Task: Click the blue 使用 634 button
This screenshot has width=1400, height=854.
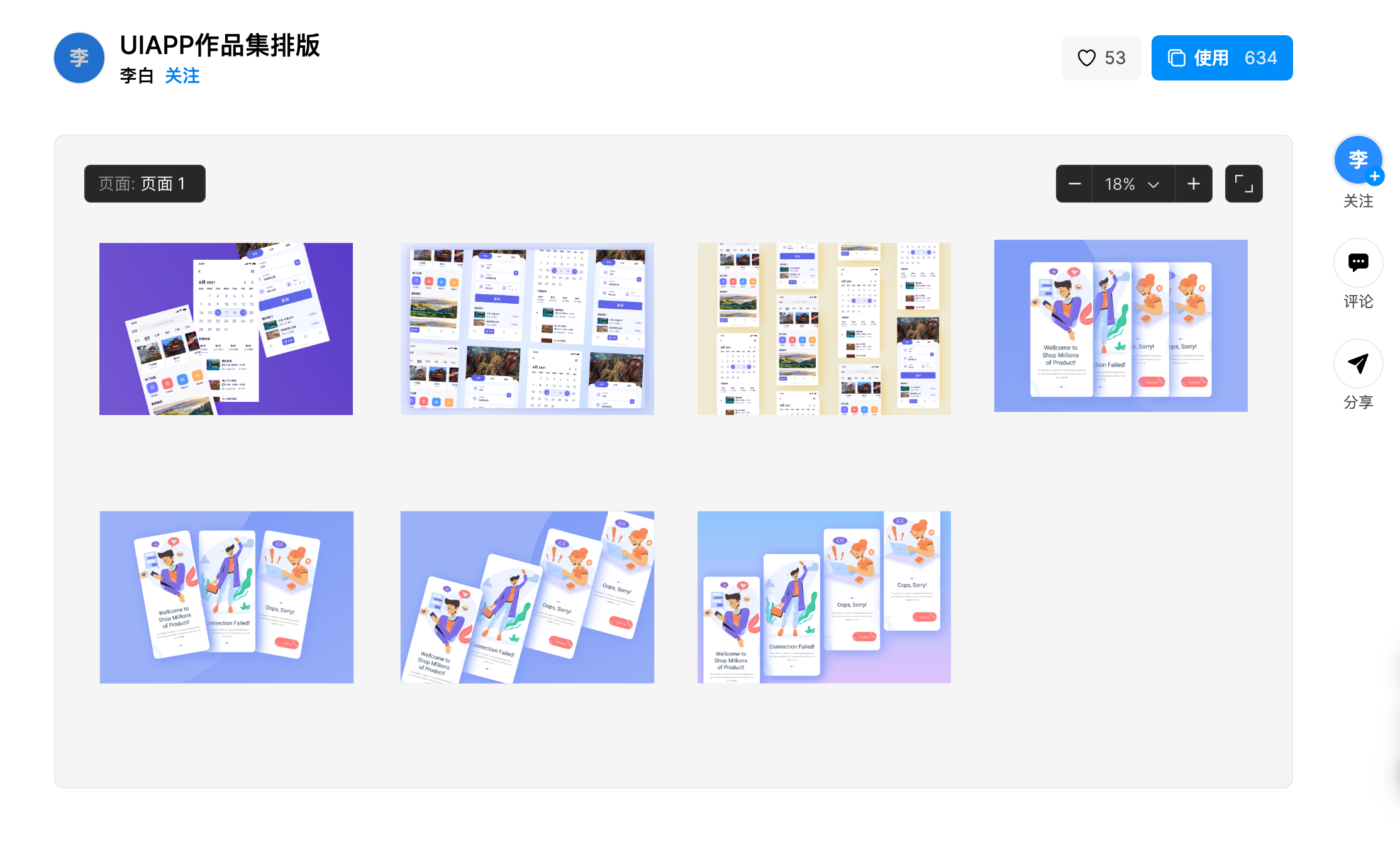Action: 1221,58
